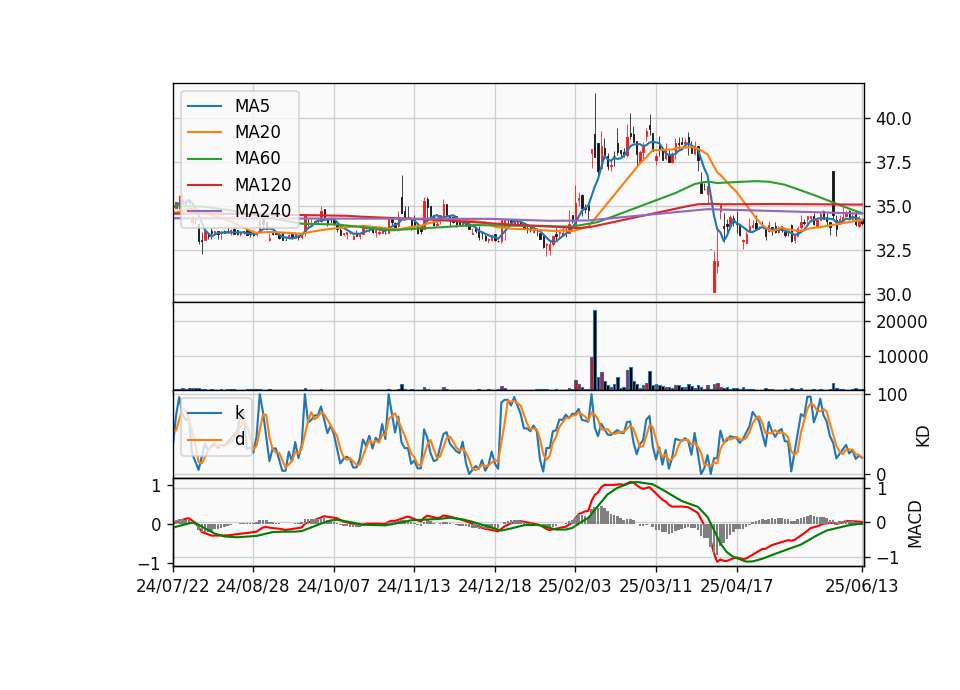This screenshot has height=690, width=960.
Task: Click the purple MA240 legend line sample
Action: [x=204, y=211]
